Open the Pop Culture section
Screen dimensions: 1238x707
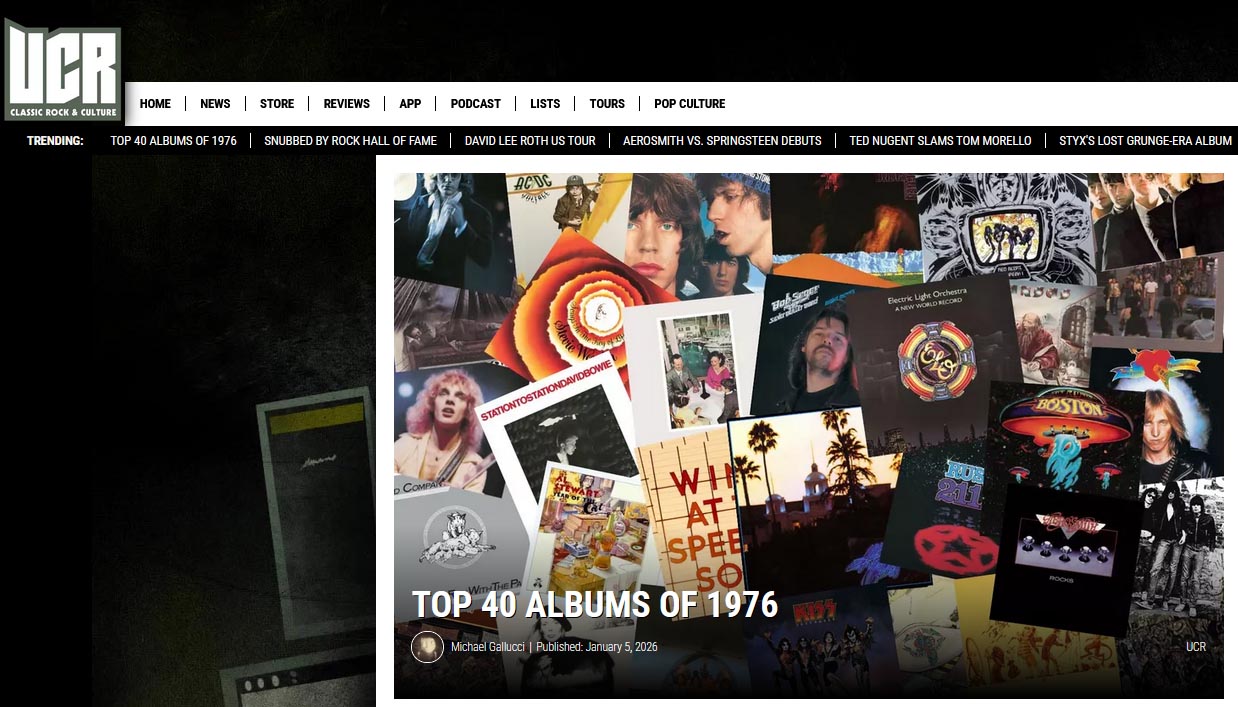tap(689, 104)
